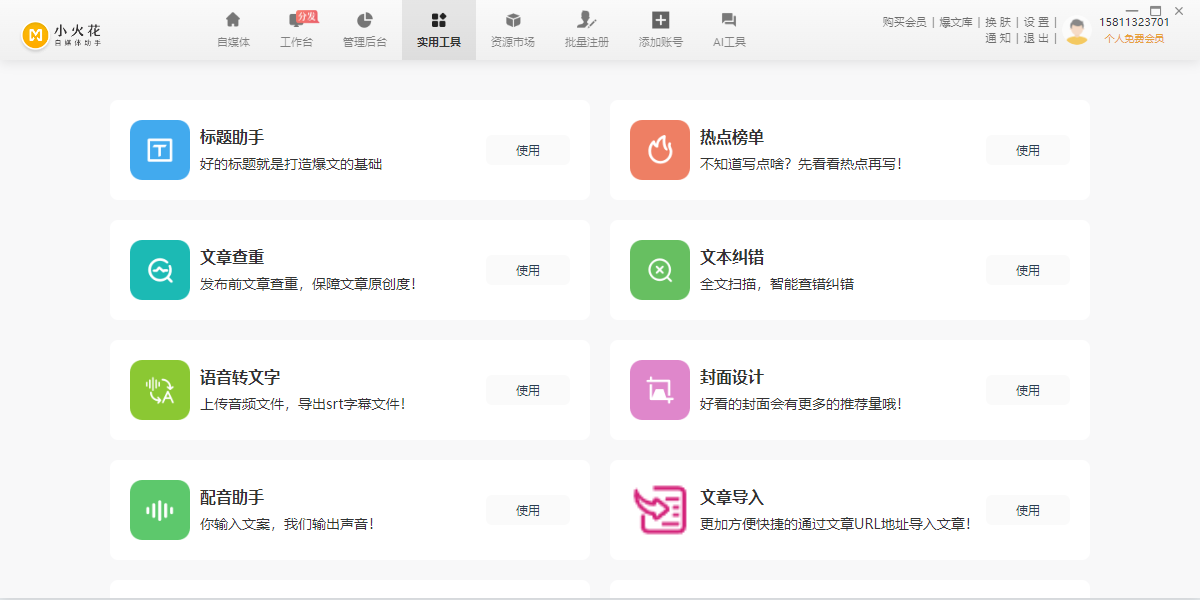Use the 文章导入 tool

coord(1028,510)
